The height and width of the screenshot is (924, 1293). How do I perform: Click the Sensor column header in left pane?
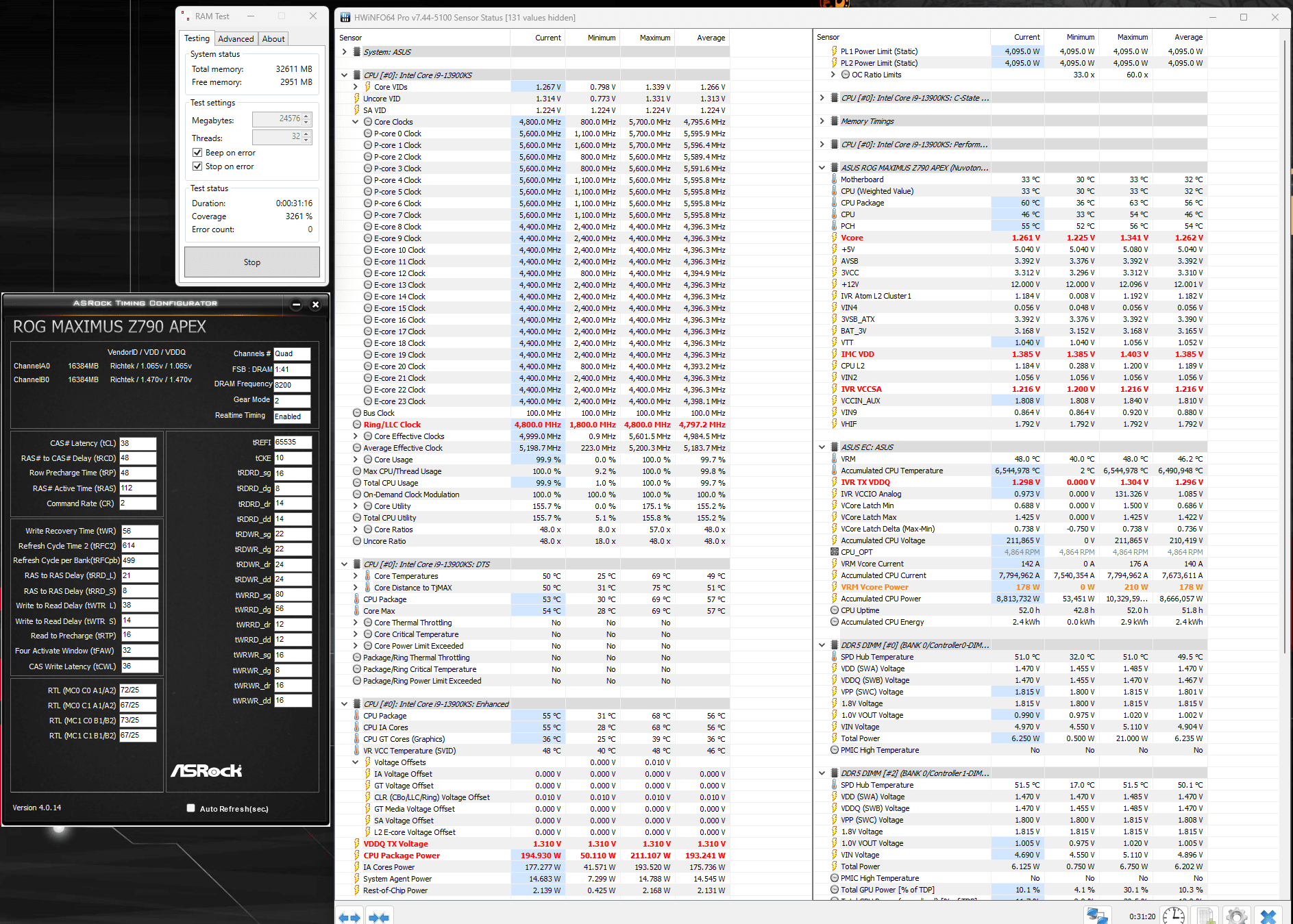click(423, 38)
